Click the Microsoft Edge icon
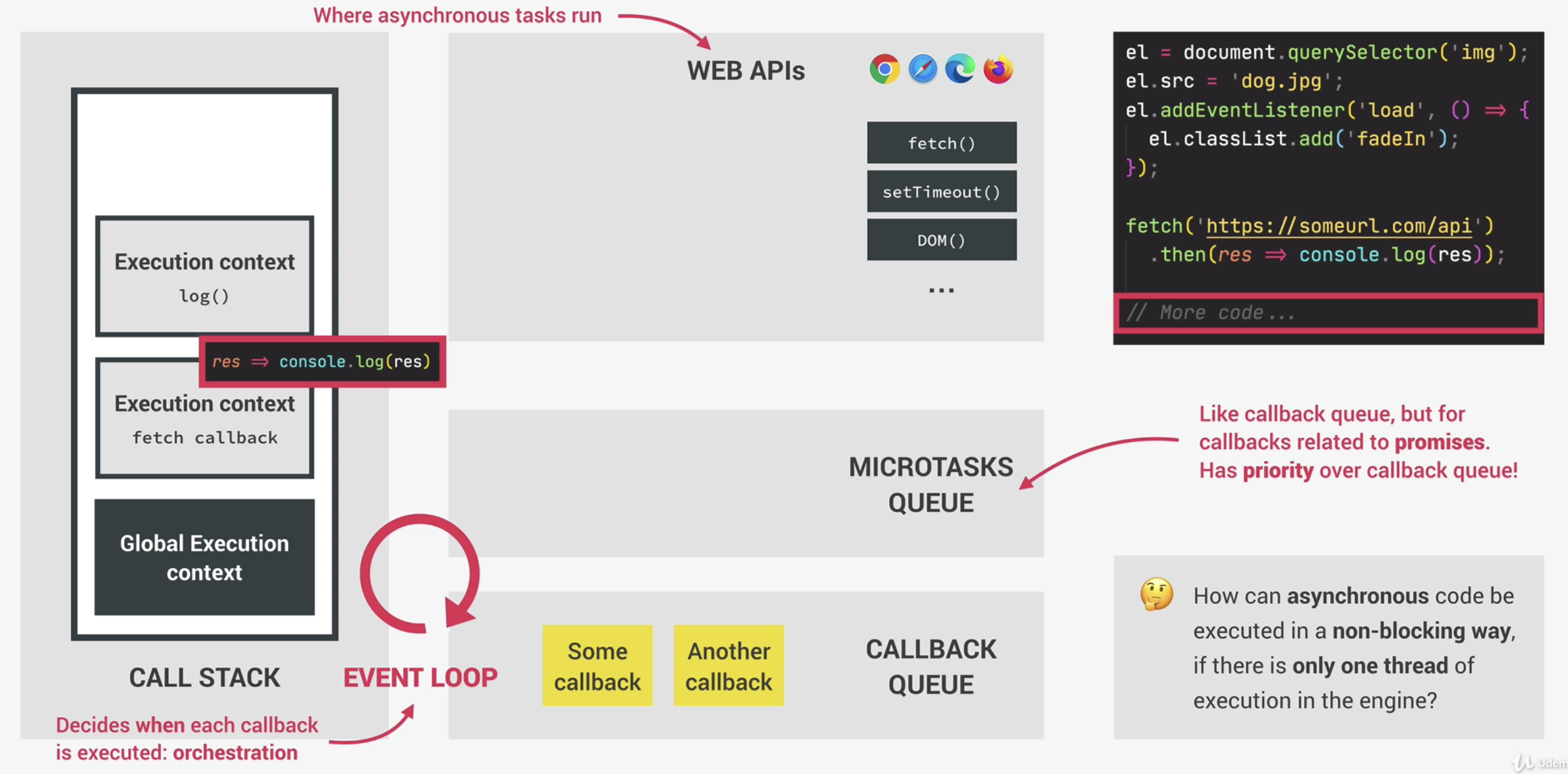 [960, 69]
